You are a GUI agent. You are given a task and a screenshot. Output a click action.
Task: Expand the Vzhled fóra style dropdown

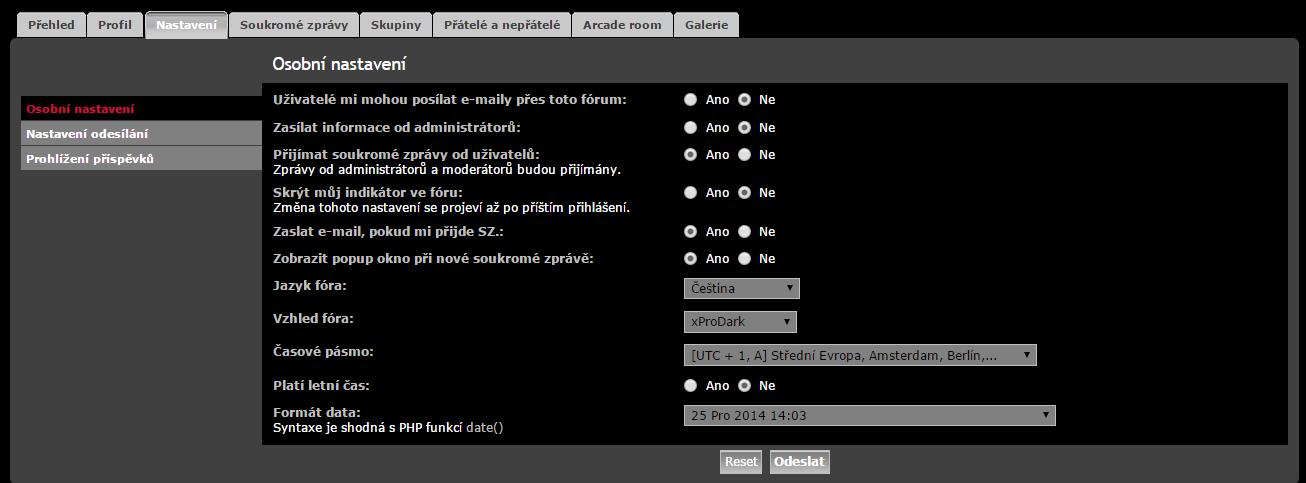[x=740, y=322]
